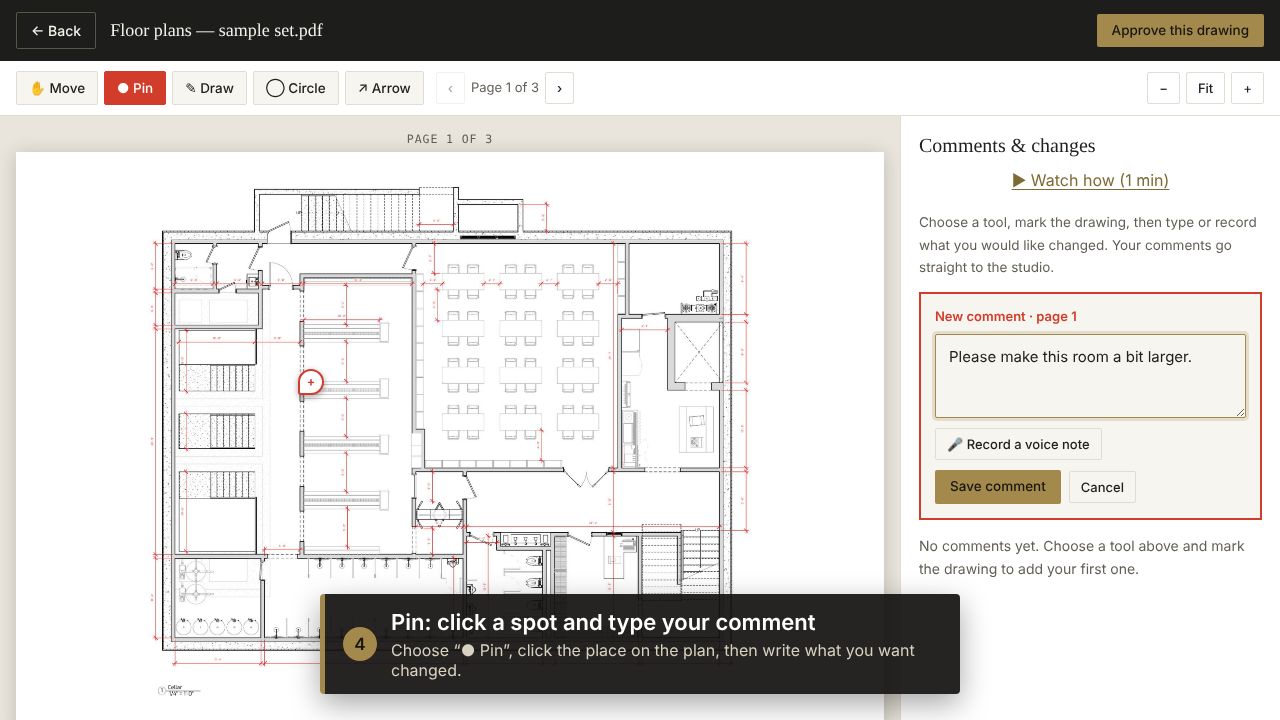The height and width of the screenshot is (720, 1280).
Task: Zoom in with the plus button
Action: click(x=1247, y=88)
